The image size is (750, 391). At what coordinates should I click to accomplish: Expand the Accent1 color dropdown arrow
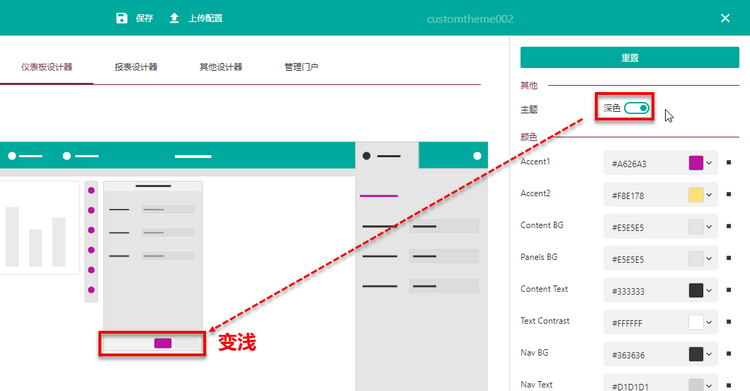[709, 163]
